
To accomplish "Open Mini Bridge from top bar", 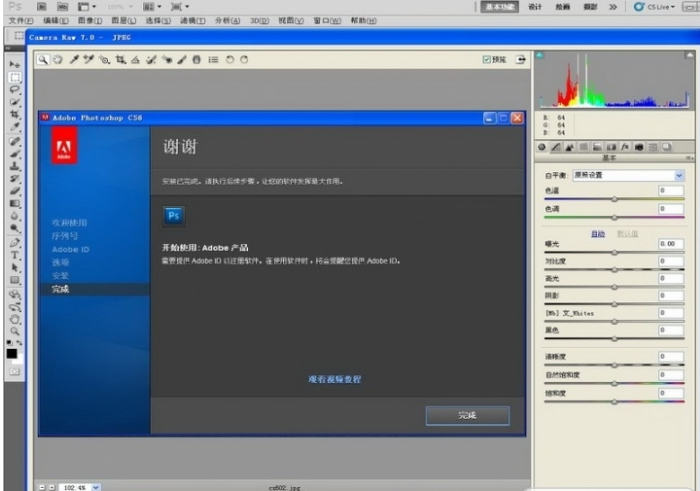I will pos(62,7).
